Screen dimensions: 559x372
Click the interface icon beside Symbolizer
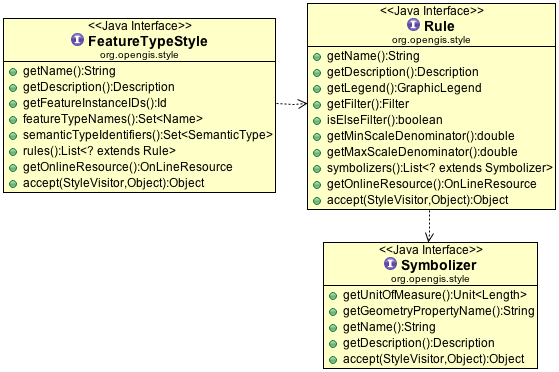click(x=390, y=264)
